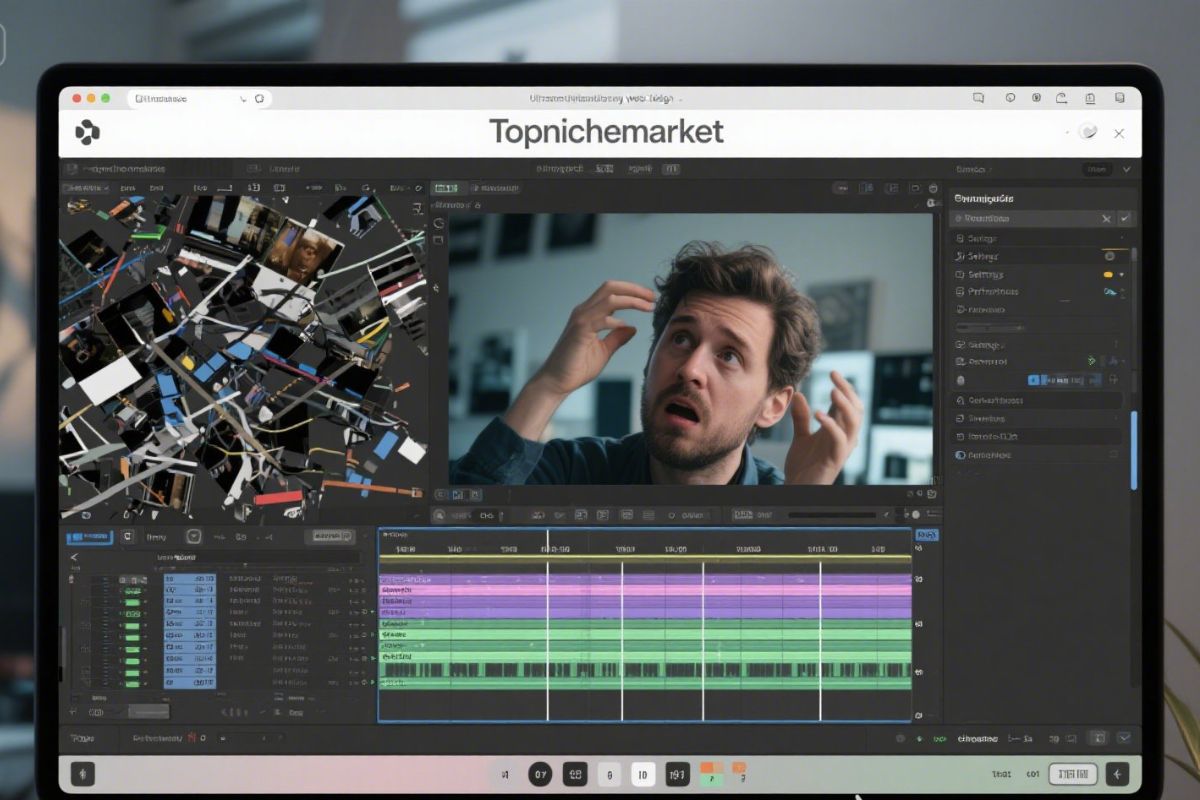The image size is (1200, 800).
Task: Toggle the first green track enable indicator
Action: 132,591
